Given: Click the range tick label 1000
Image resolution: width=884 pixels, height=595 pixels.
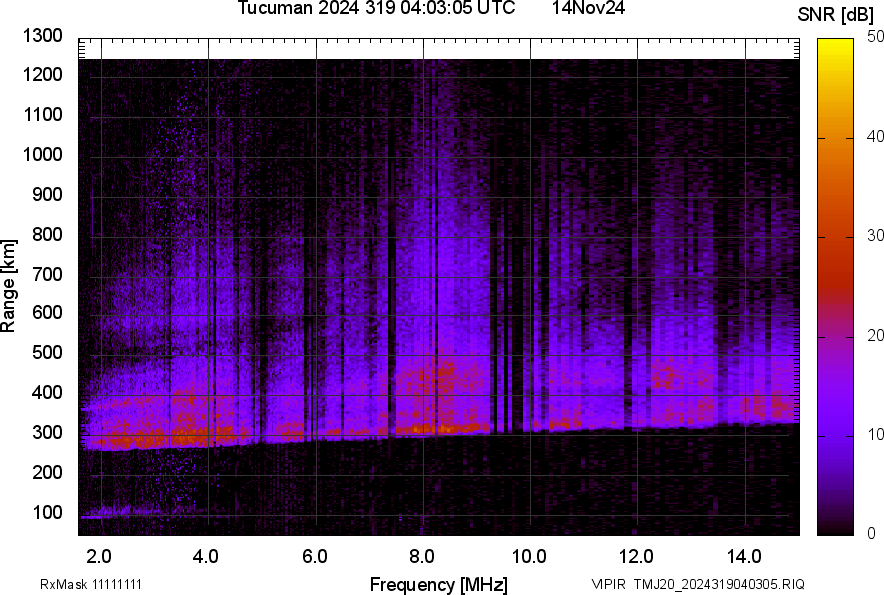Looking at the screenshot, I should point(42,155).
